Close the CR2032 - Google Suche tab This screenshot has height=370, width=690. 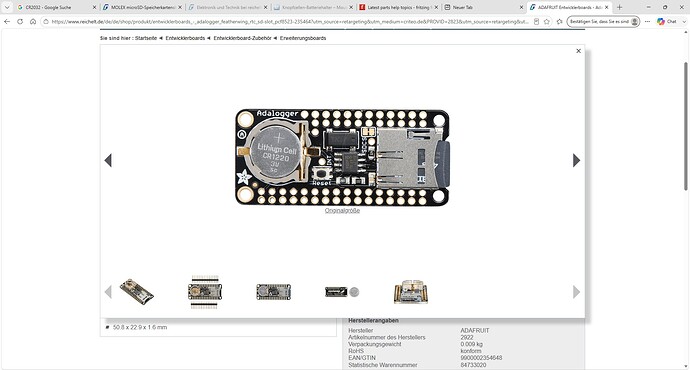pos(94,7)
